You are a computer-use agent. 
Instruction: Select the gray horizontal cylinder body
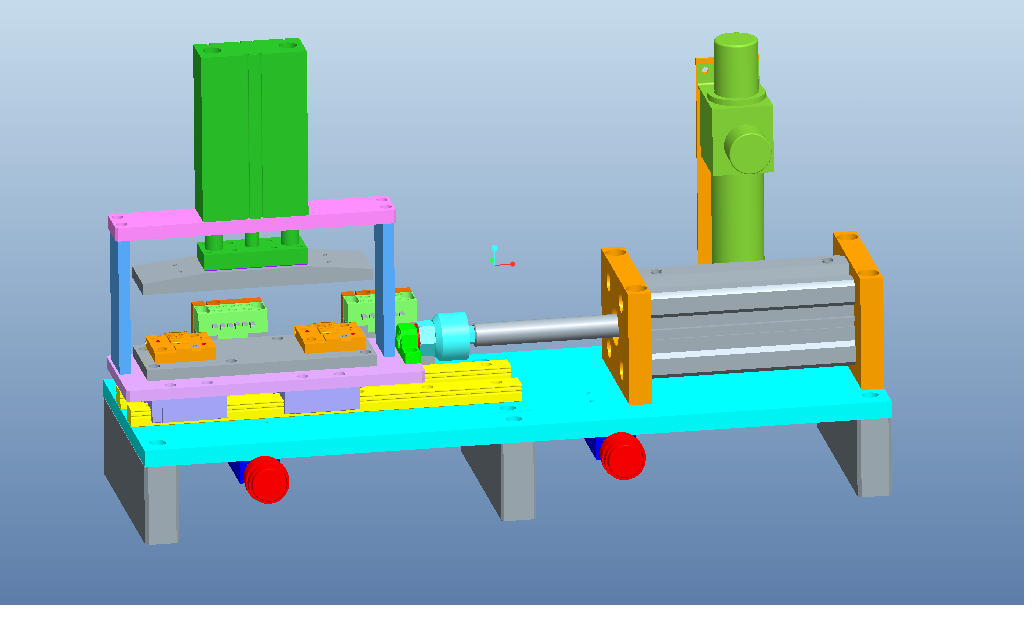tap(748, 320)
